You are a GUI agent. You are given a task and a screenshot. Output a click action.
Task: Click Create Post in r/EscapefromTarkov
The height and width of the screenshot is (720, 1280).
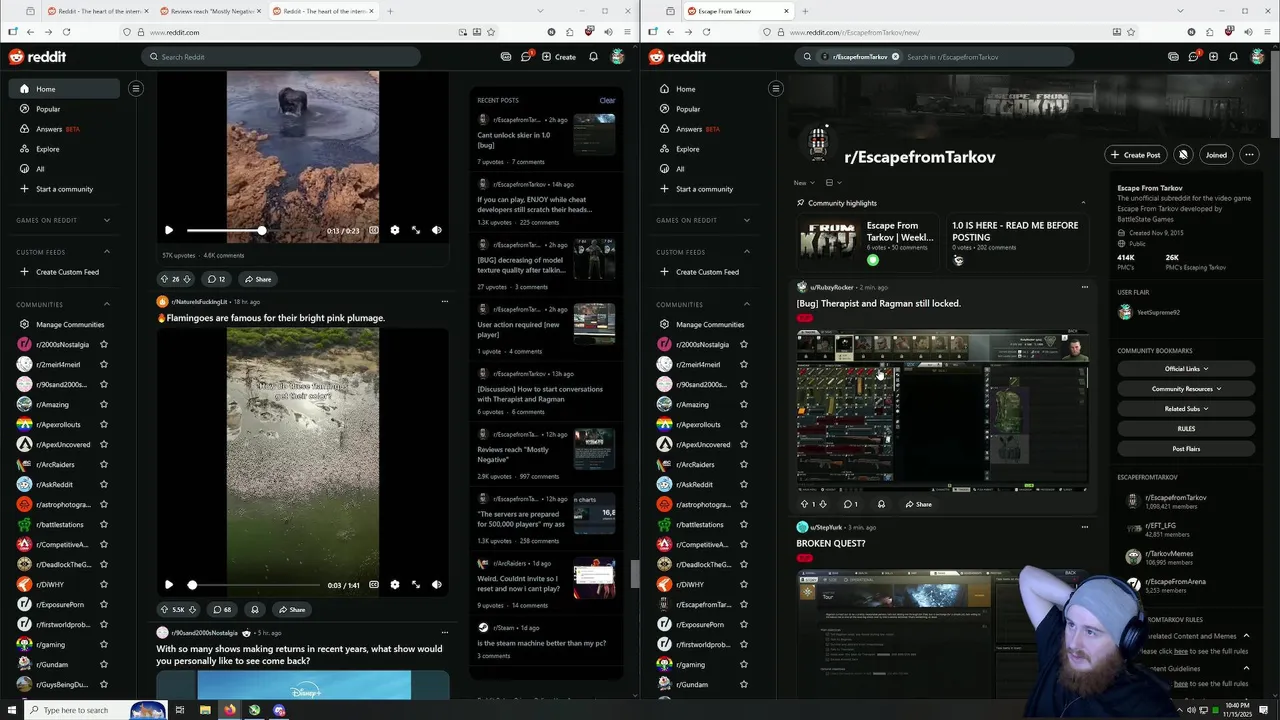click(x=1135, y=155)
